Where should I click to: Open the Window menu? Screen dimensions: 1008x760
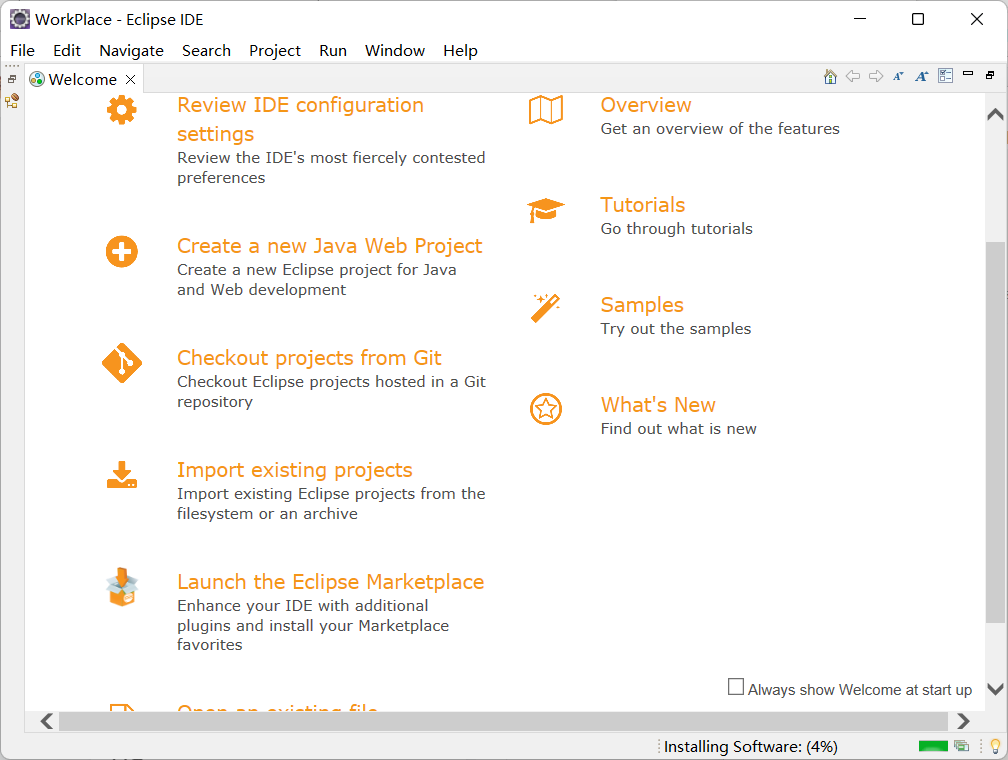coord(395,51)
